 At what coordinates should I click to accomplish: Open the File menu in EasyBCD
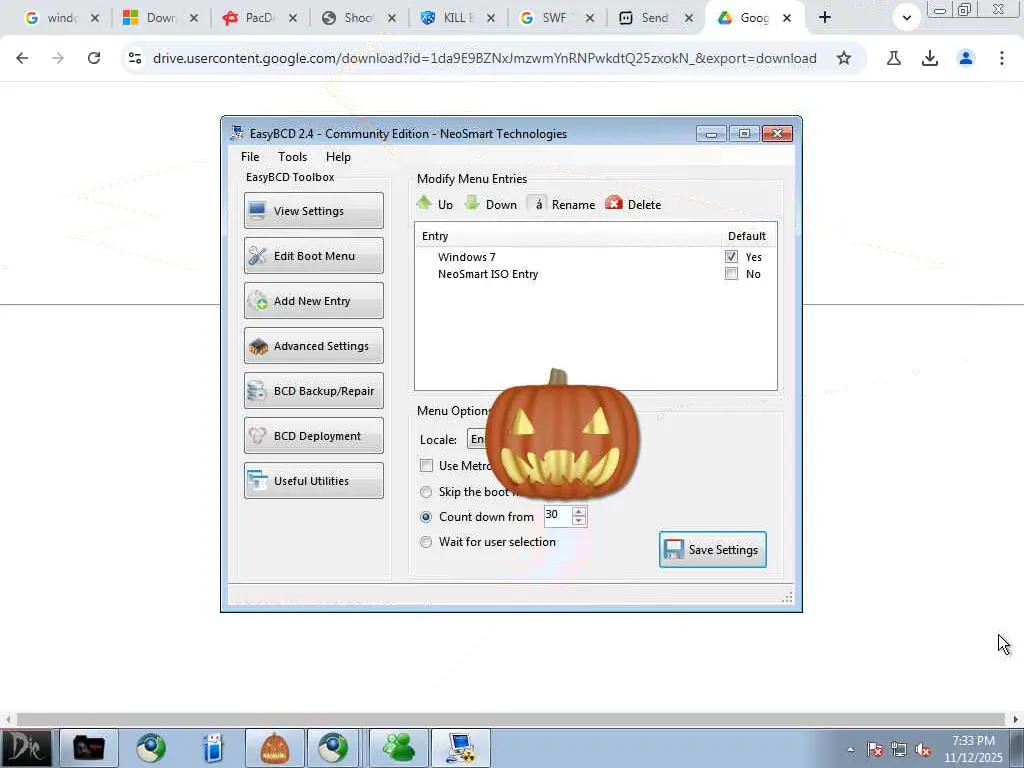tap(249, 157)
